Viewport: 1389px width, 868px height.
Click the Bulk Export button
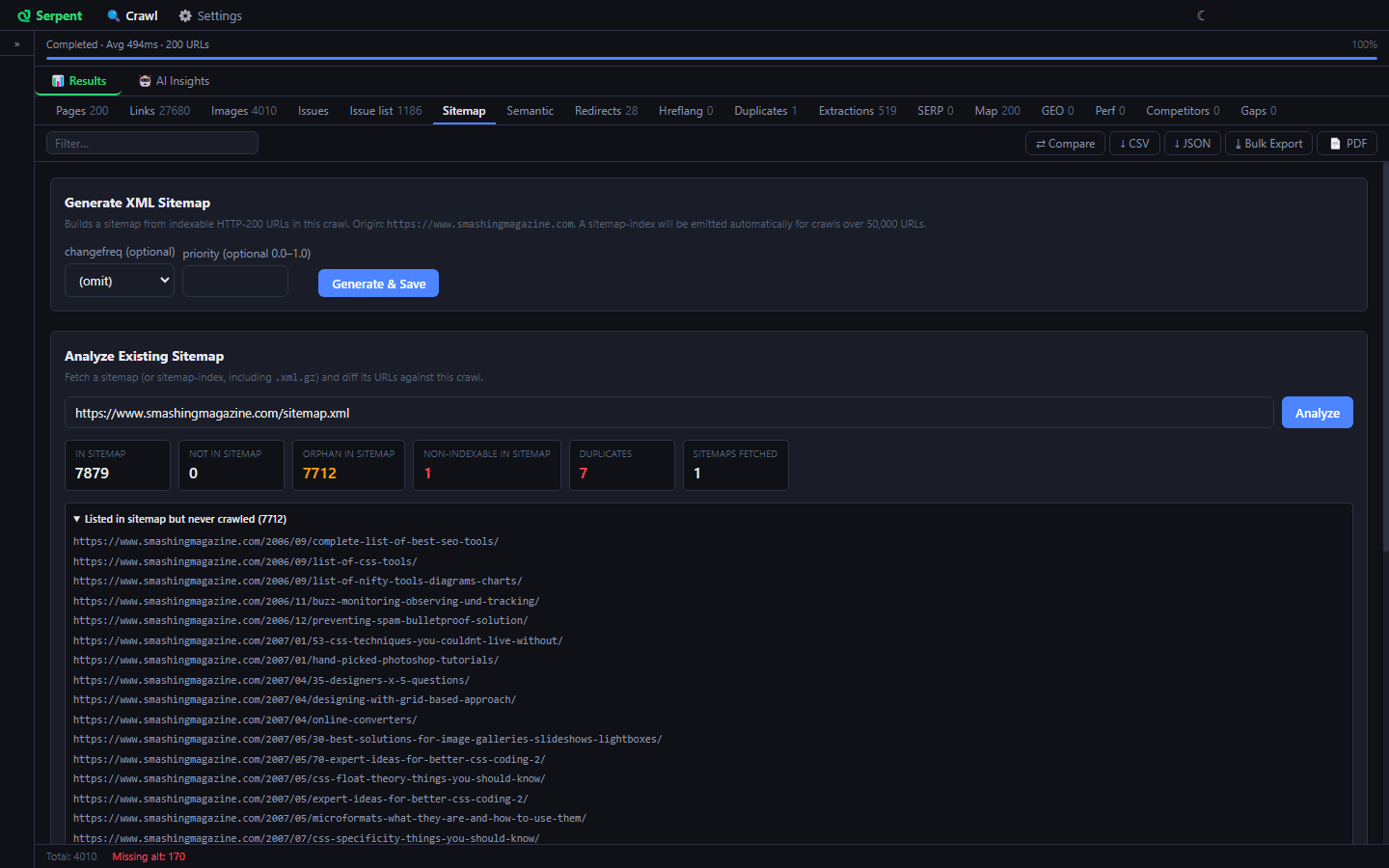[1268, 143]
